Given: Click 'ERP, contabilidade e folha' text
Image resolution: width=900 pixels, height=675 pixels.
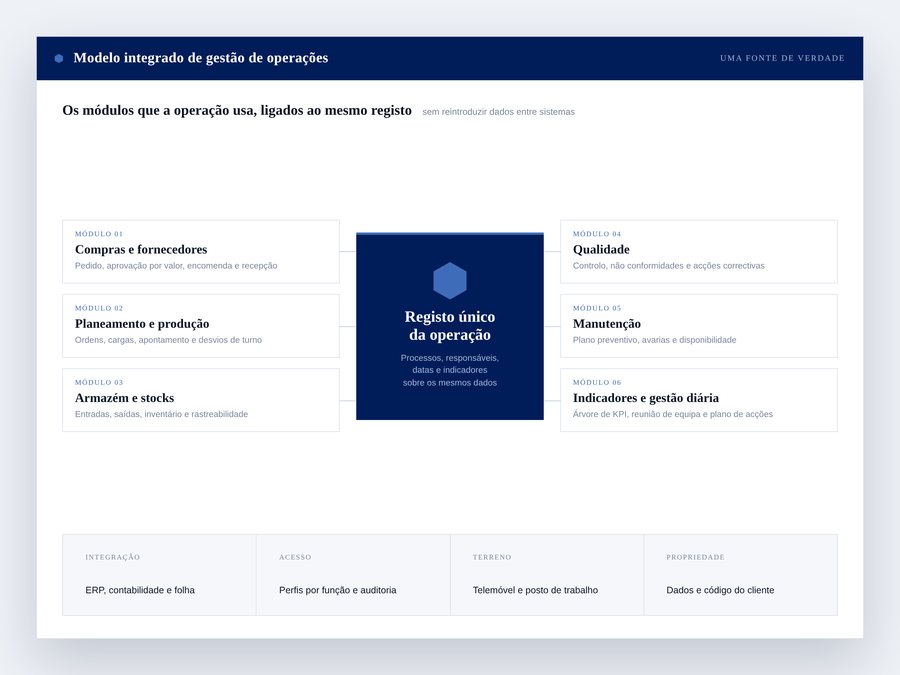Looking at the screenshot, I should [x=140, y=590].
